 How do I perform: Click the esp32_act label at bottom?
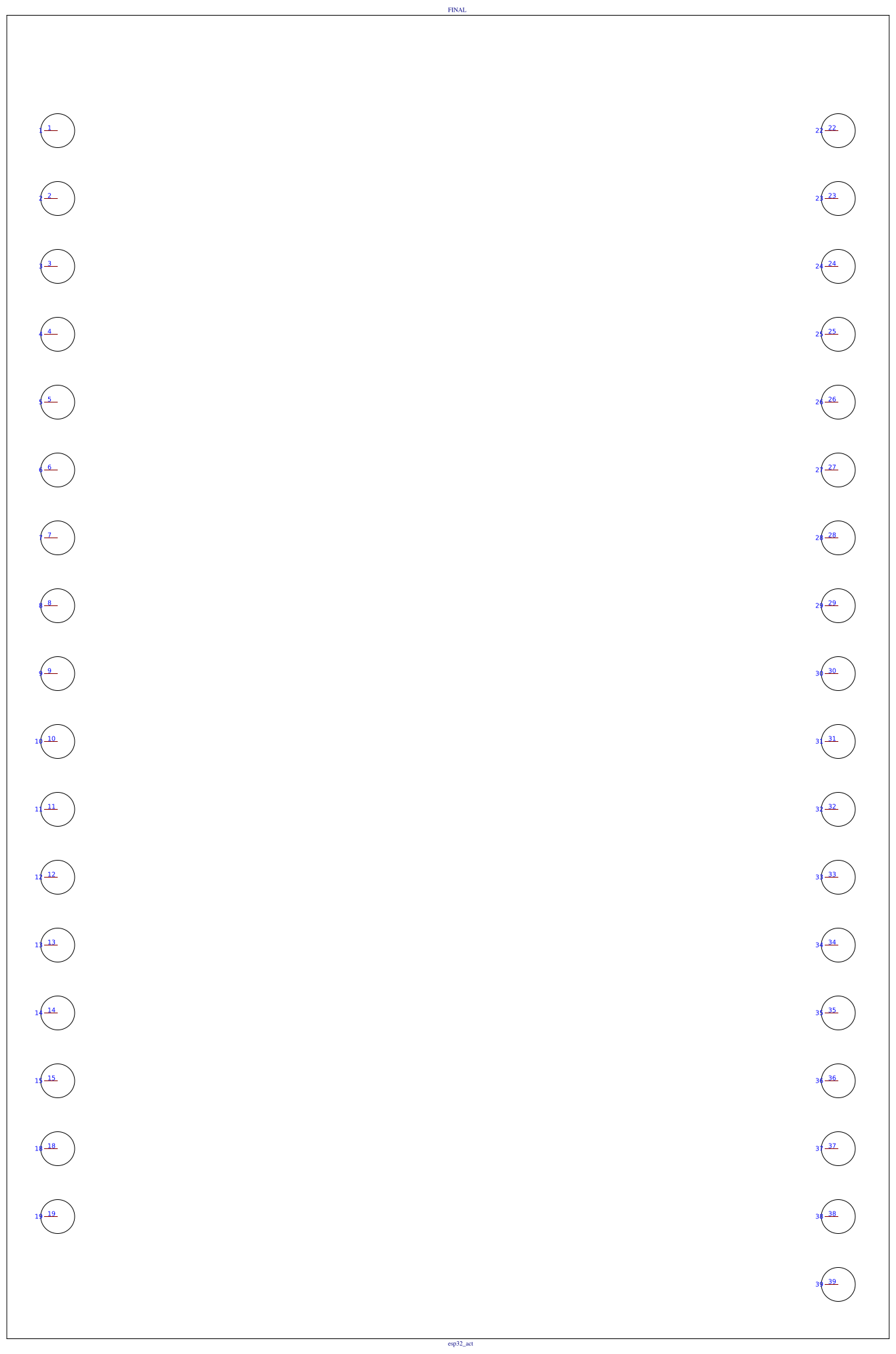[460, 1343]
